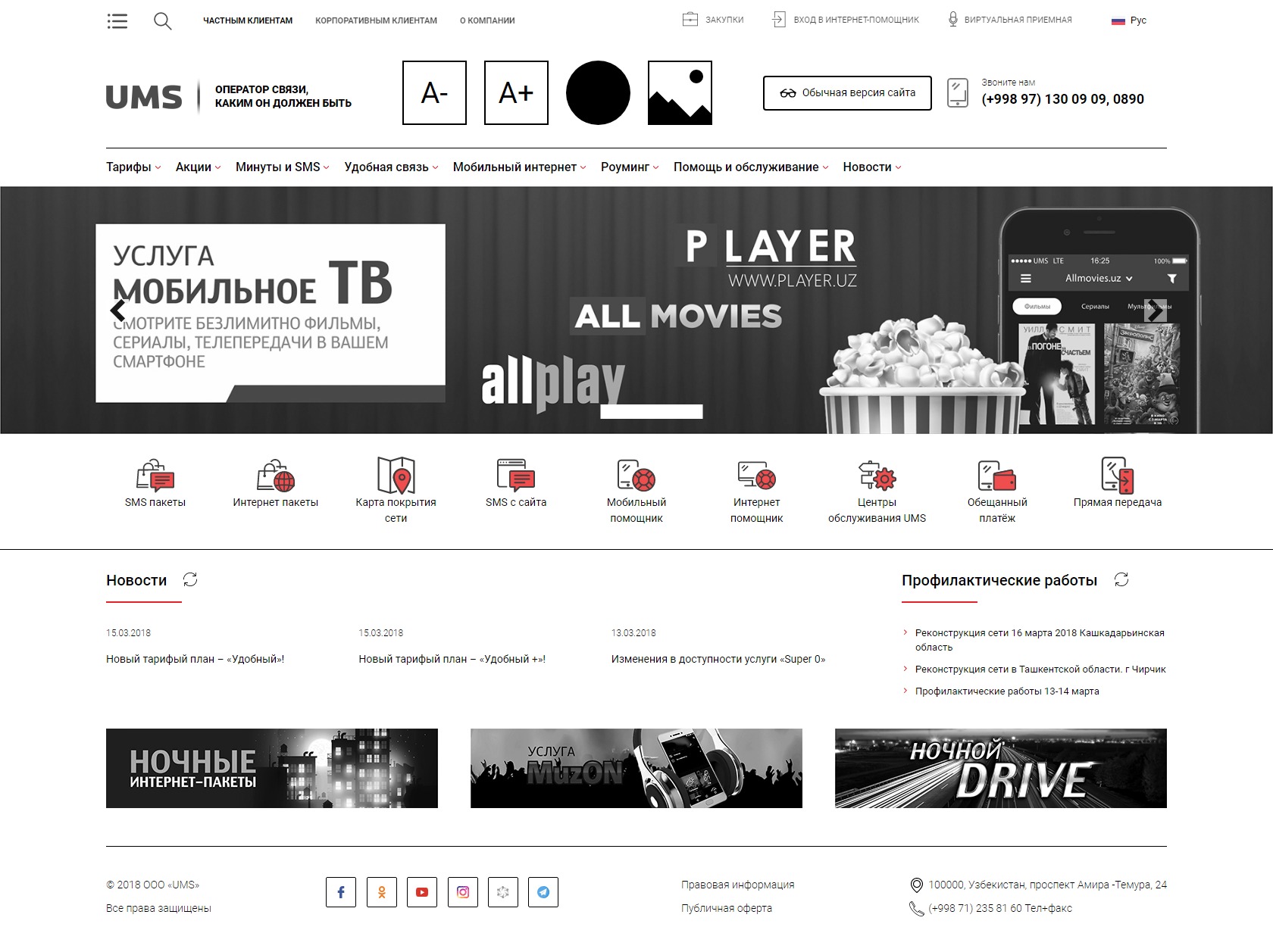The height and width of the screenshot is (952, 1273).
Task: Refresh the Новости section
Action: point(190,579)
